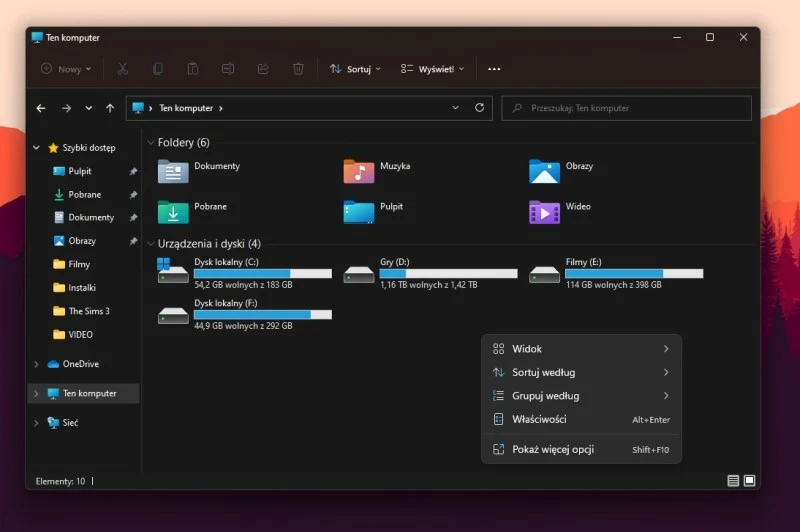
Task: Click the Delete trash icon in toolbar
Action: pos(298,69)
